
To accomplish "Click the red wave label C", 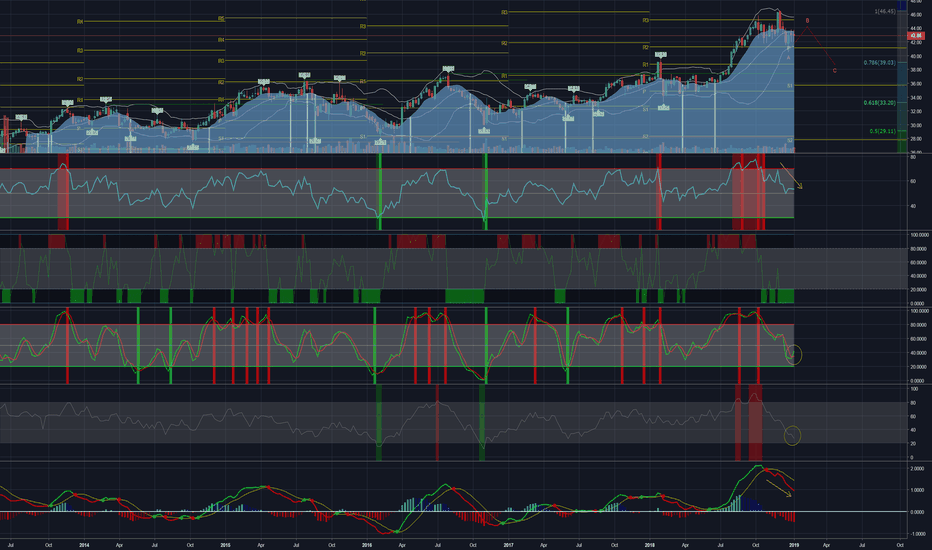I will 835,71.
